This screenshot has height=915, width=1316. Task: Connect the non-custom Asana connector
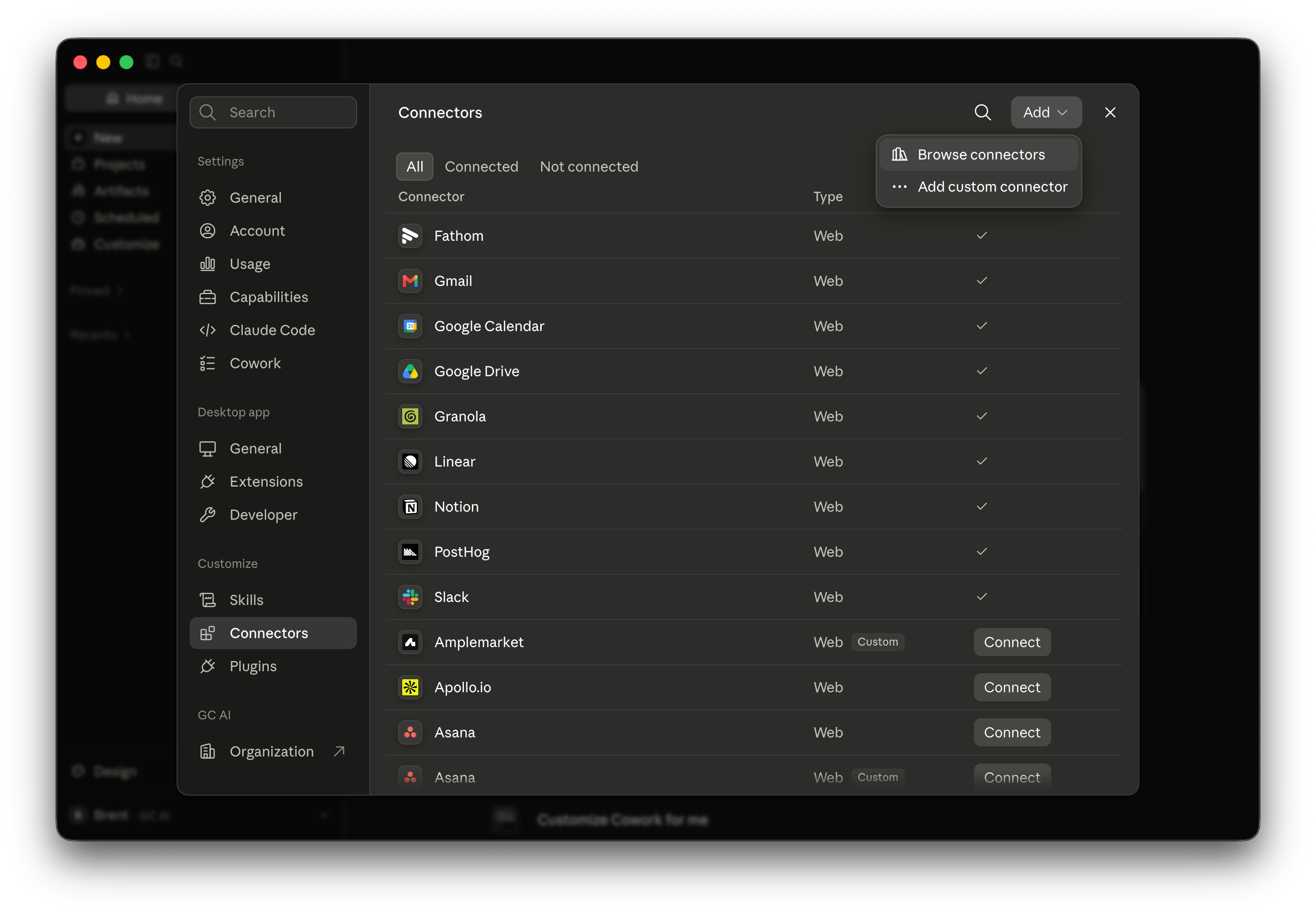(x=1012, y=733)
